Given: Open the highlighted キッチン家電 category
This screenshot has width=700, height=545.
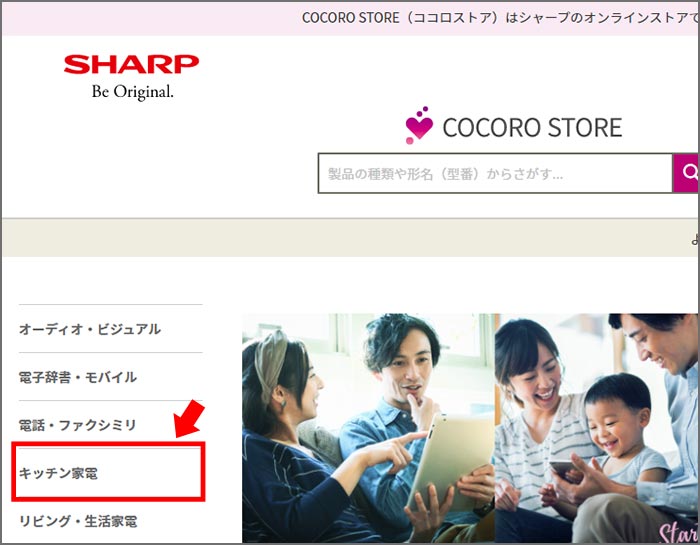Looking at the screenshot, I should click(x=58, y=473).
